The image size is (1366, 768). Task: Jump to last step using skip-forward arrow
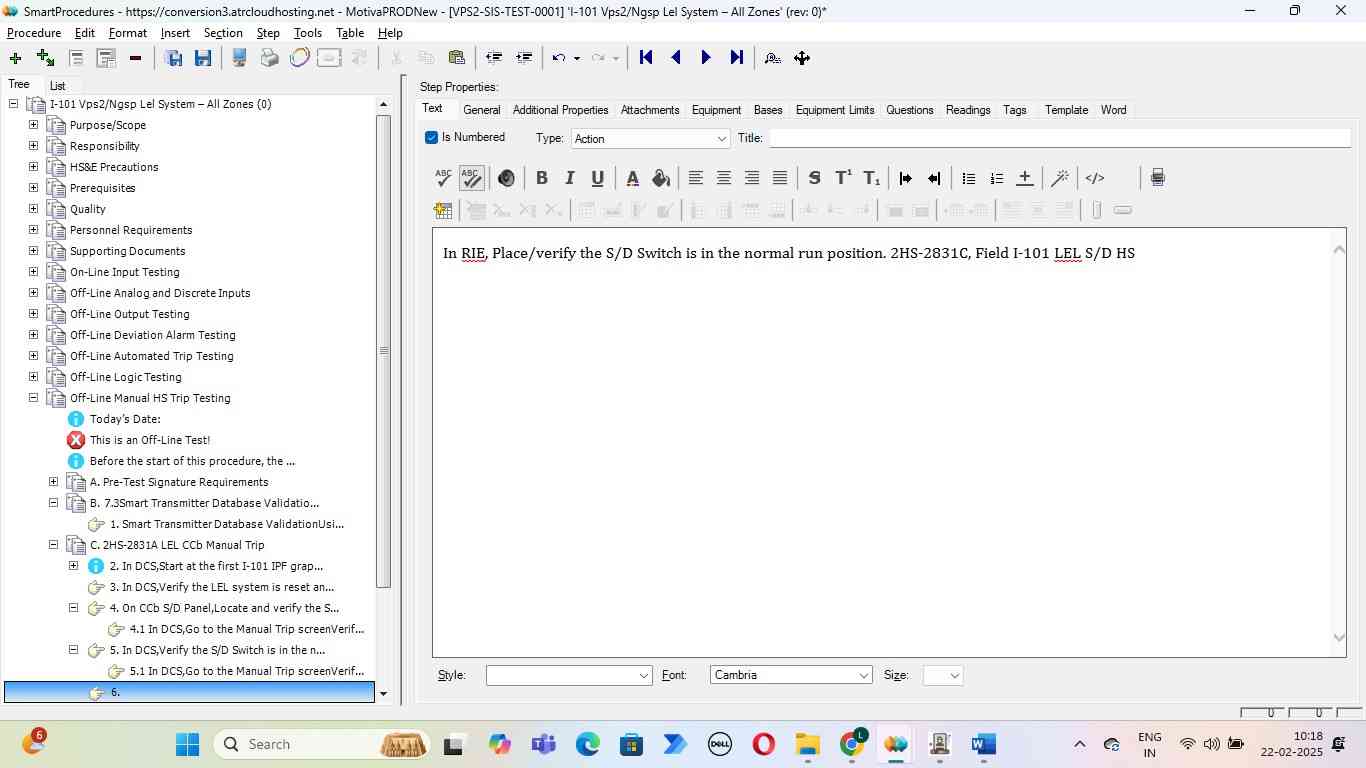coord(737,58)
